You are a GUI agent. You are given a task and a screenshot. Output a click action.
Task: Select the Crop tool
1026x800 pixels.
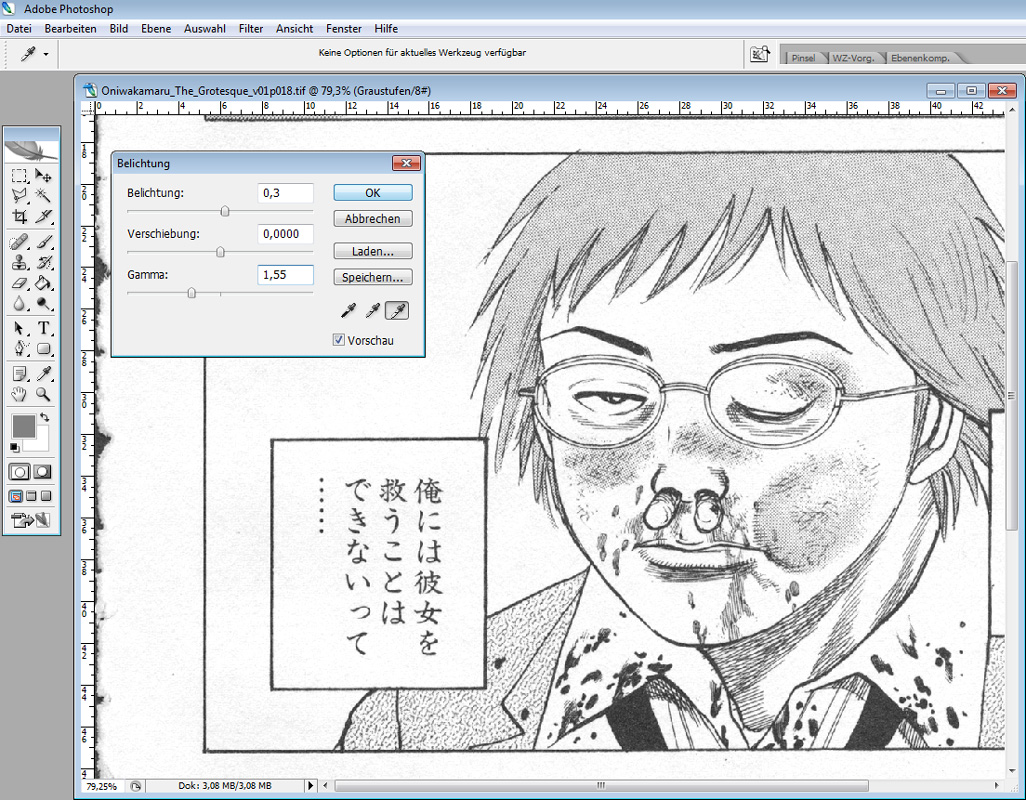pos(20,216)
